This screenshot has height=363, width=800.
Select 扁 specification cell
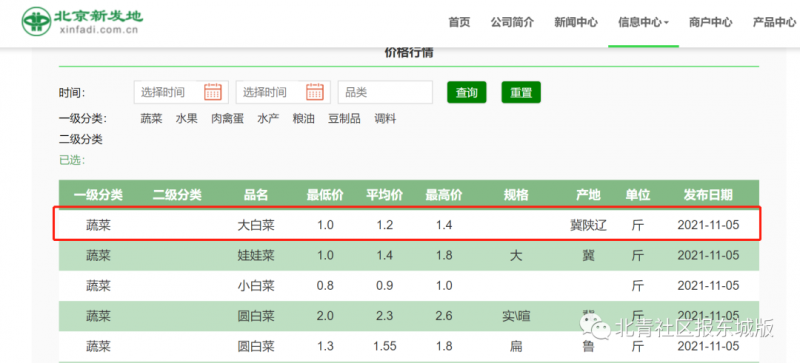tap(516, 347)
